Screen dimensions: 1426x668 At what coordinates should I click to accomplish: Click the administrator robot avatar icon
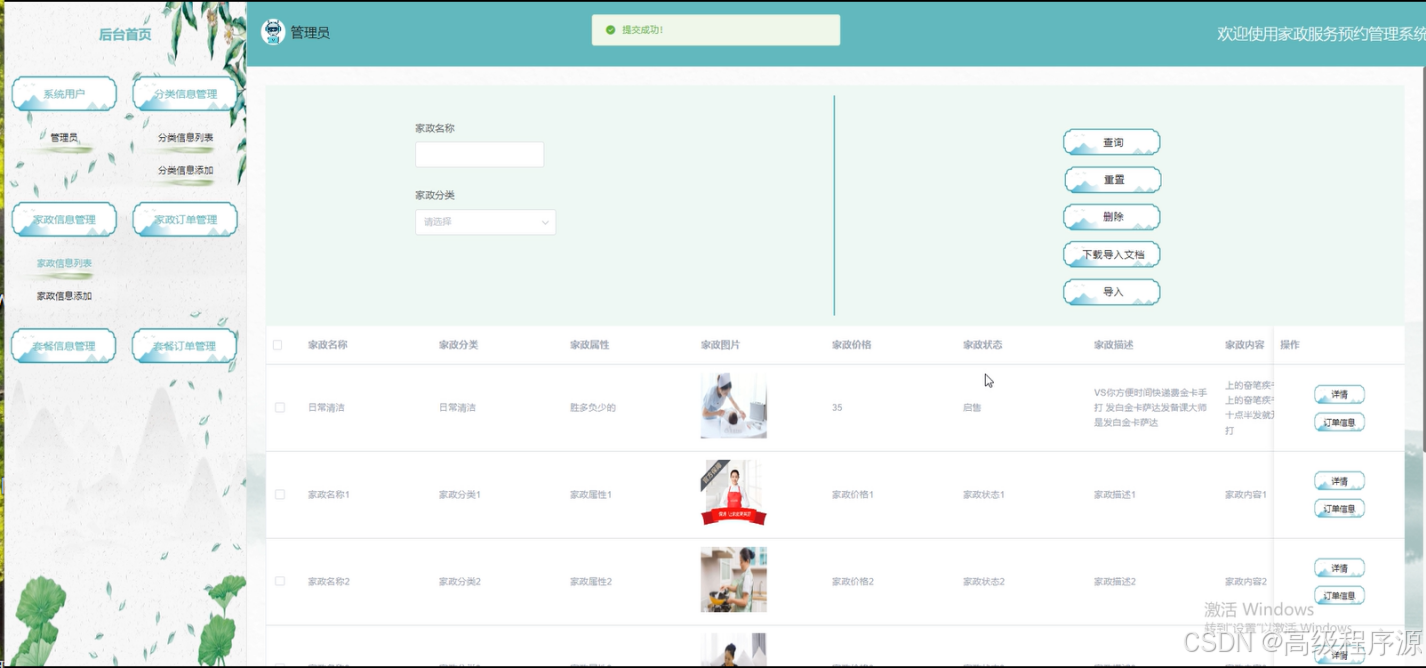[x=273, y=32]
